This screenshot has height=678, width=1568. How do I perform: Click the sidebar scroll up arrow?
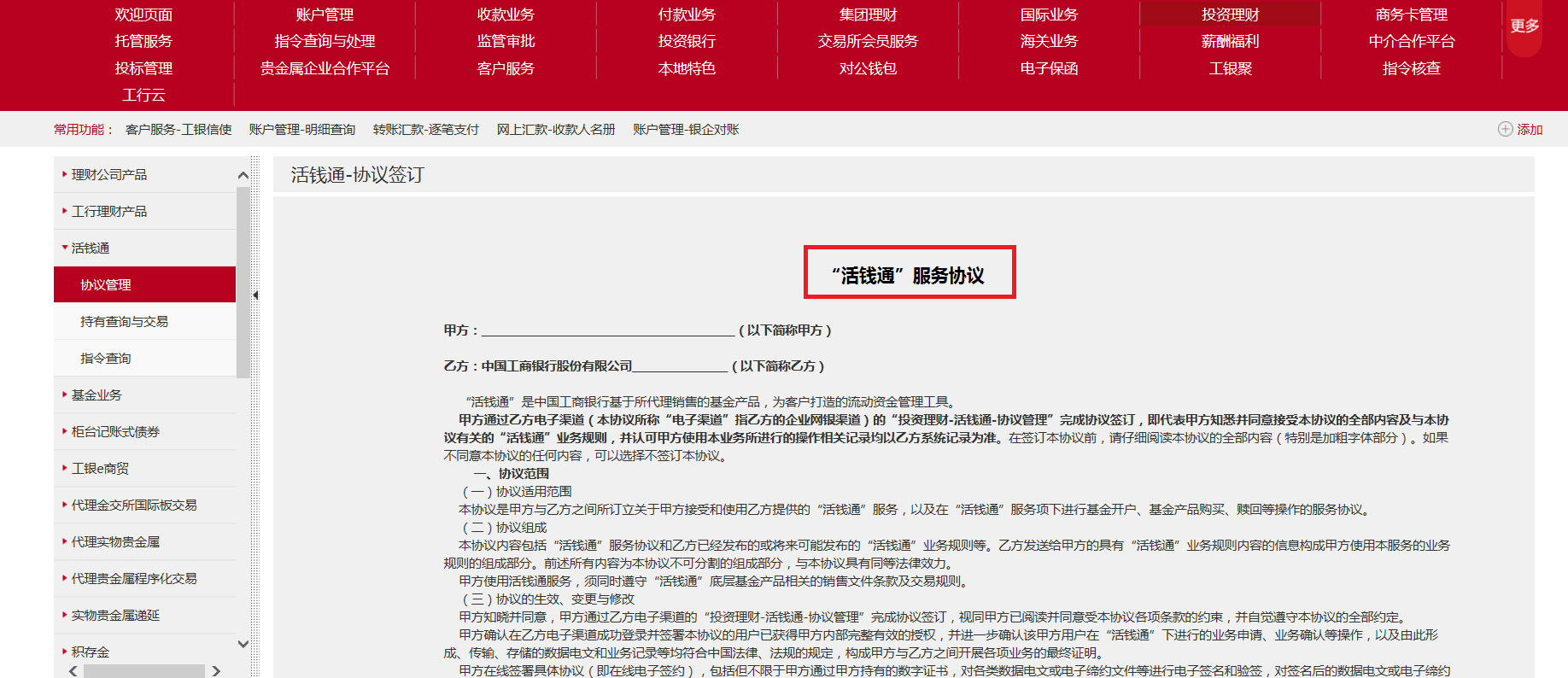[243, 175]
